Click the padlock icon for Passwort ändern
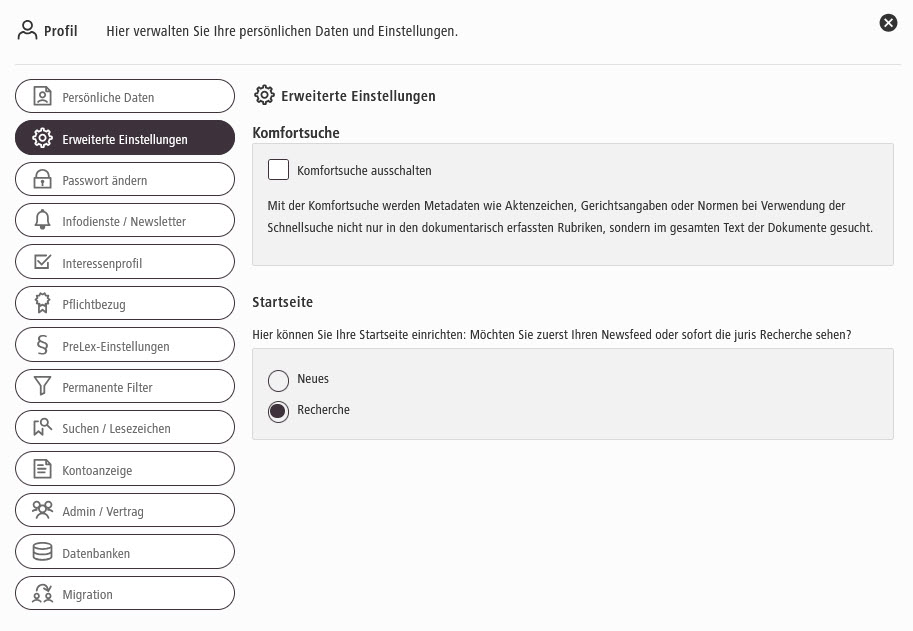Viewport: 913px width, 631px height. point(42,180)
